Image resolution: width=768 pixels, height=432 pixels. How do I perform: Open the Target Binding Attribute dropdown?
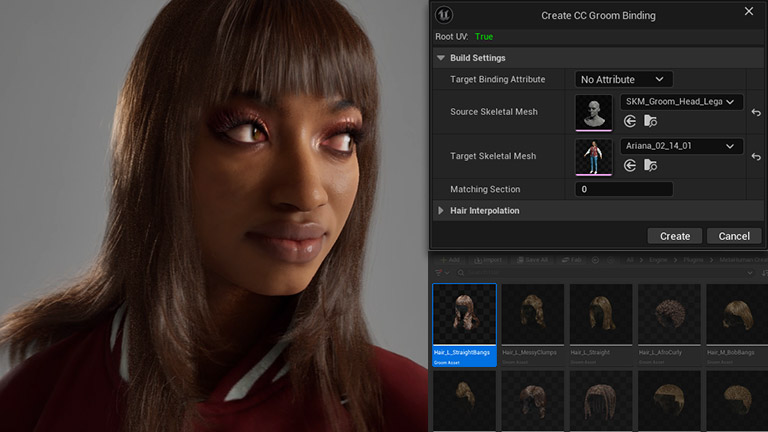tap(623, 79)
